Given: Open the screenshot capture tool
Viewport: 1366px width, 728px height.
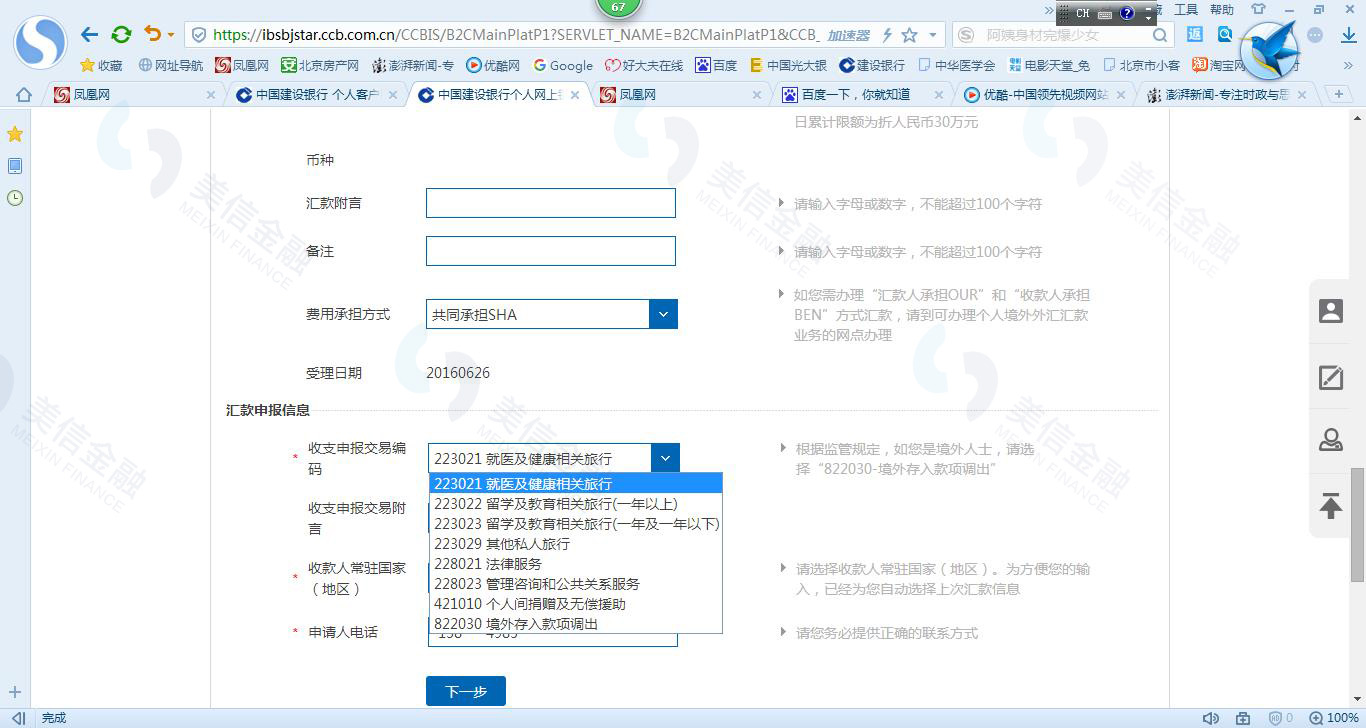Looking at the screenshot, I should click(x=1224, y=34).
